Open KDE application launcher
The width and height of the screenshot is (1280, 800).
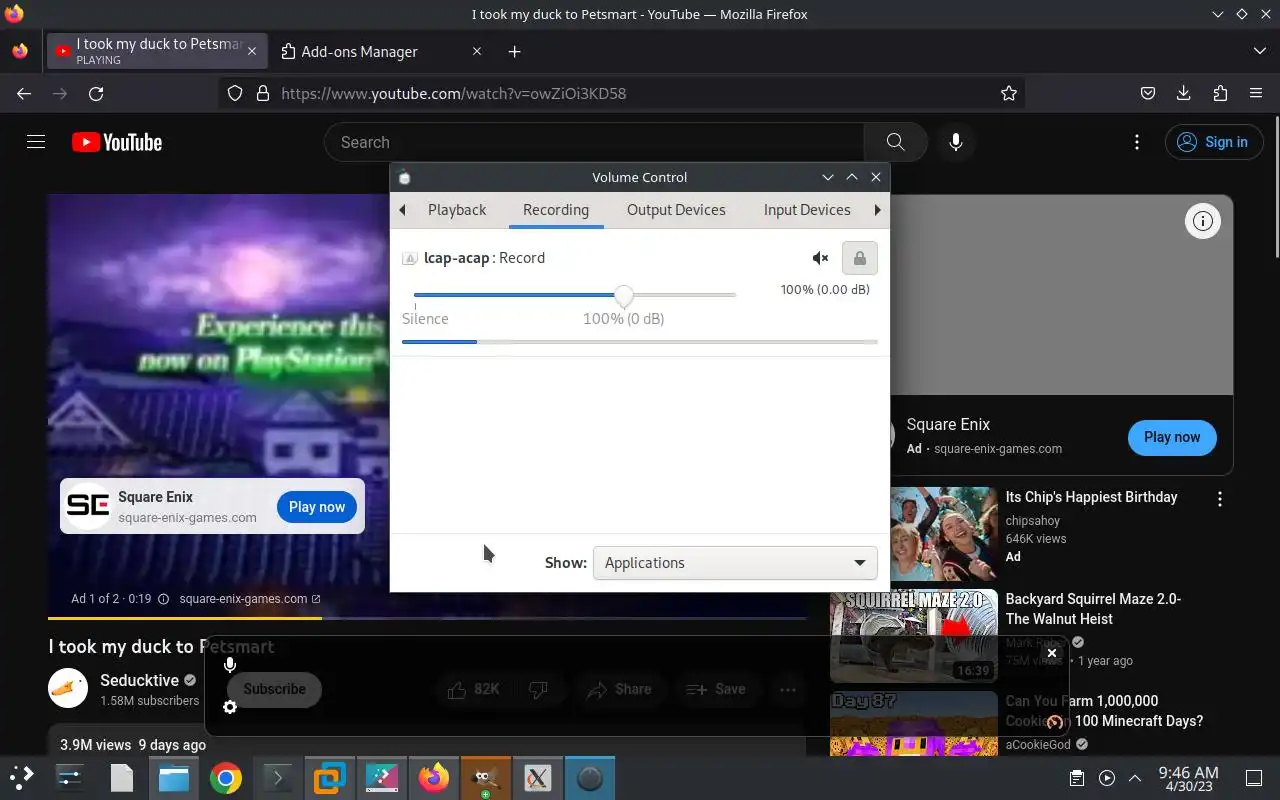tap(22, 777)
